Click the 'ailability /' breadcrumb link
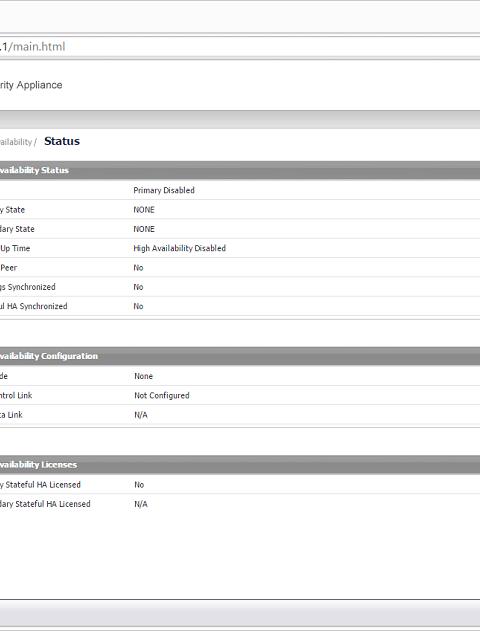 tap(19, 142)
